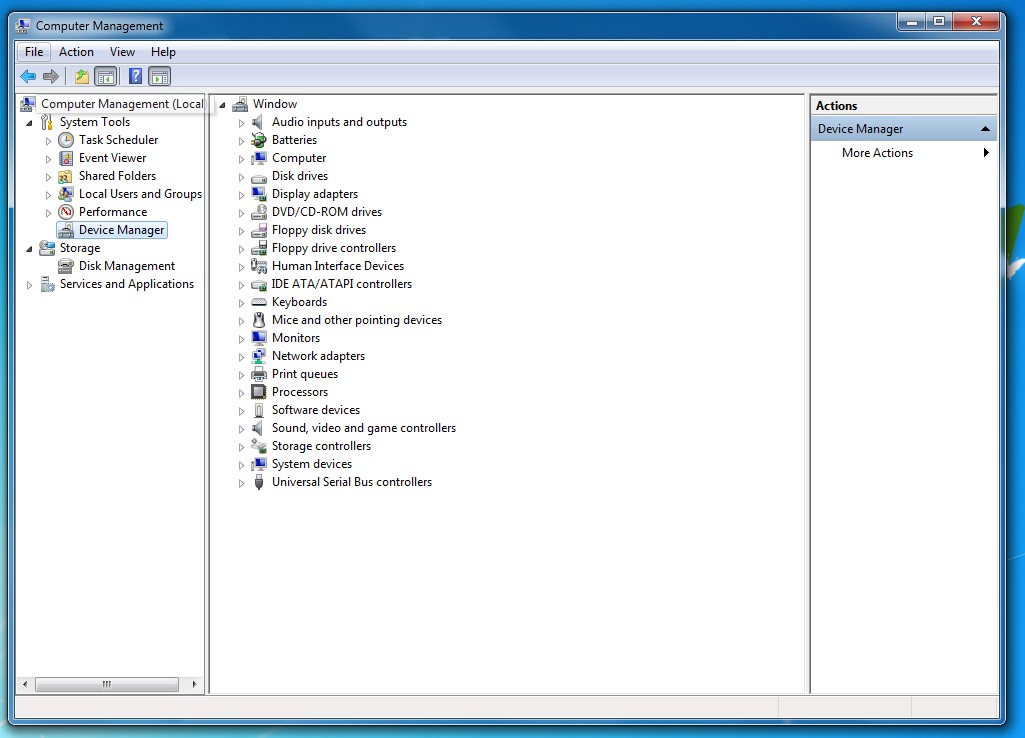This screenshot has width=1025, height=738.
Task: Expand the Network adapters node
Action: (x=241, y=357)
